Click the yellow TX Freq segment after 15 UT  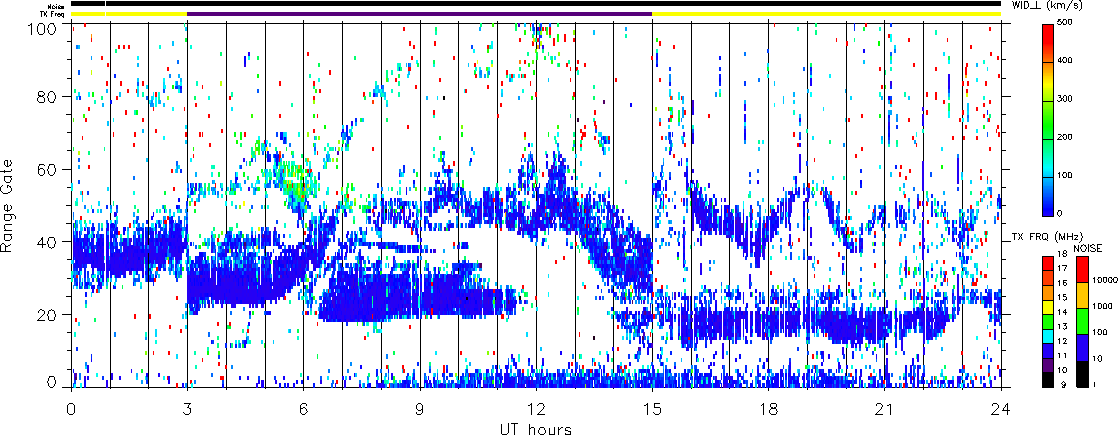826,14
